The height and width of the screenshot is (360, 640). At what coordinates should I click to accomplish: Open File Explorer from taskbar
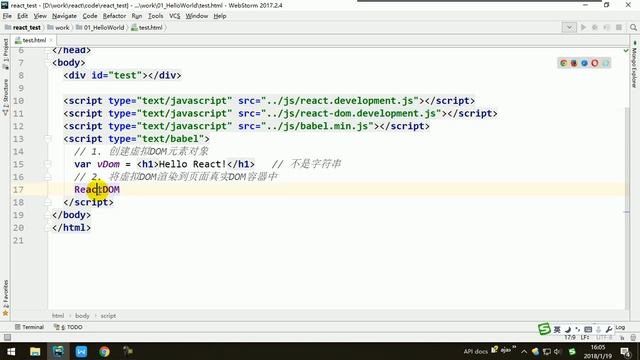(x=35, y=351)
